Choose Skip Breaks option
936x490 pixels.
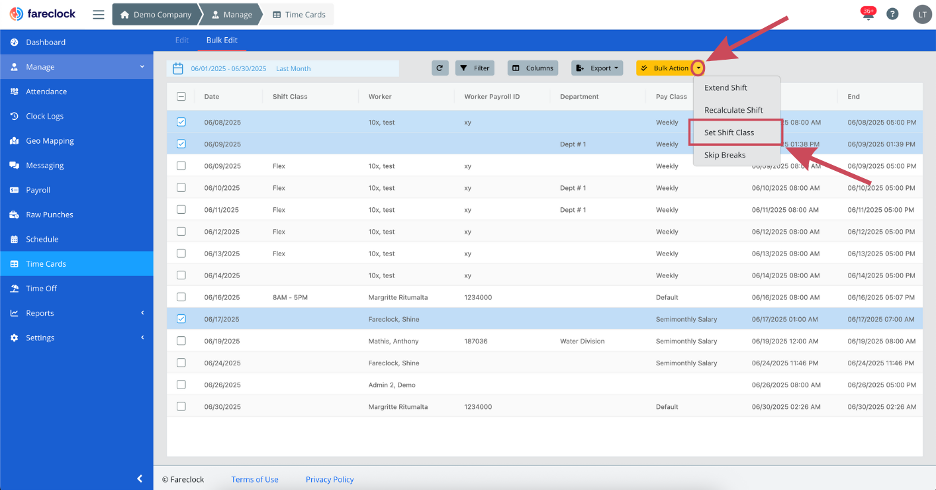click(725, 155)
